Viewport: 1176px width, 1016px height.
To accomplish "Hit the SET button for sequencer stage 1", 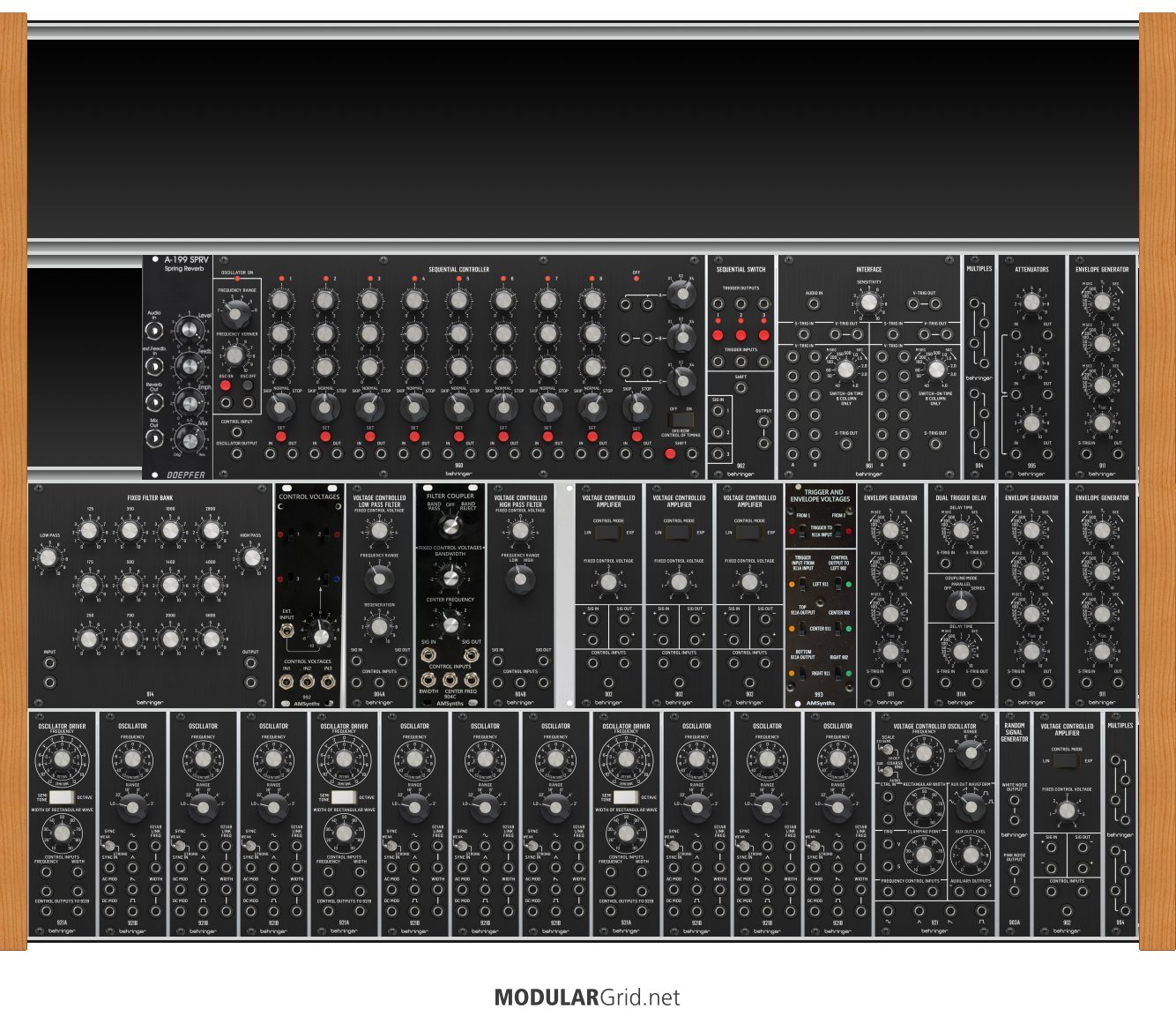I will [x=281, y=437].
